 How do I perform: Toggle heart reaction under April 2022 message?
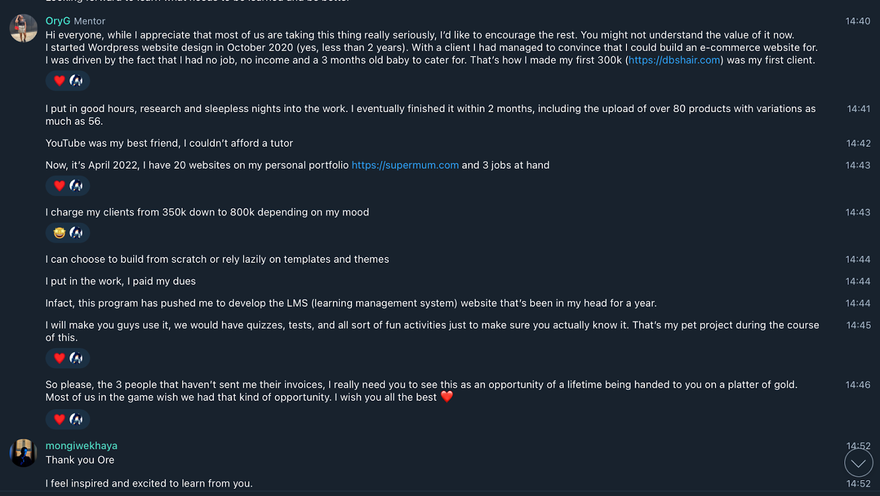click(x=59, y=186)
